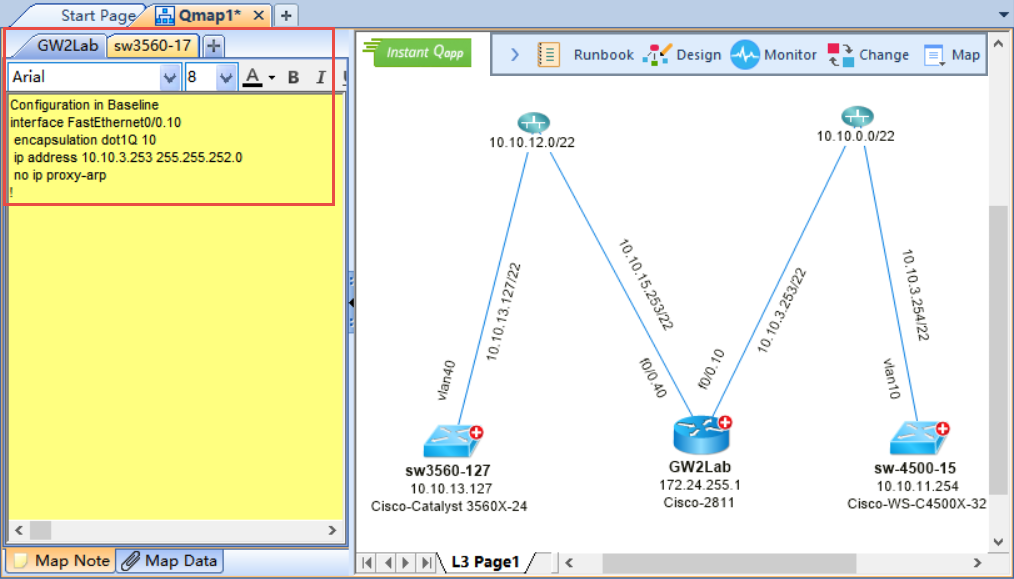Go to next map page
Screen dimensions: 1014x579
coord(406,562)
